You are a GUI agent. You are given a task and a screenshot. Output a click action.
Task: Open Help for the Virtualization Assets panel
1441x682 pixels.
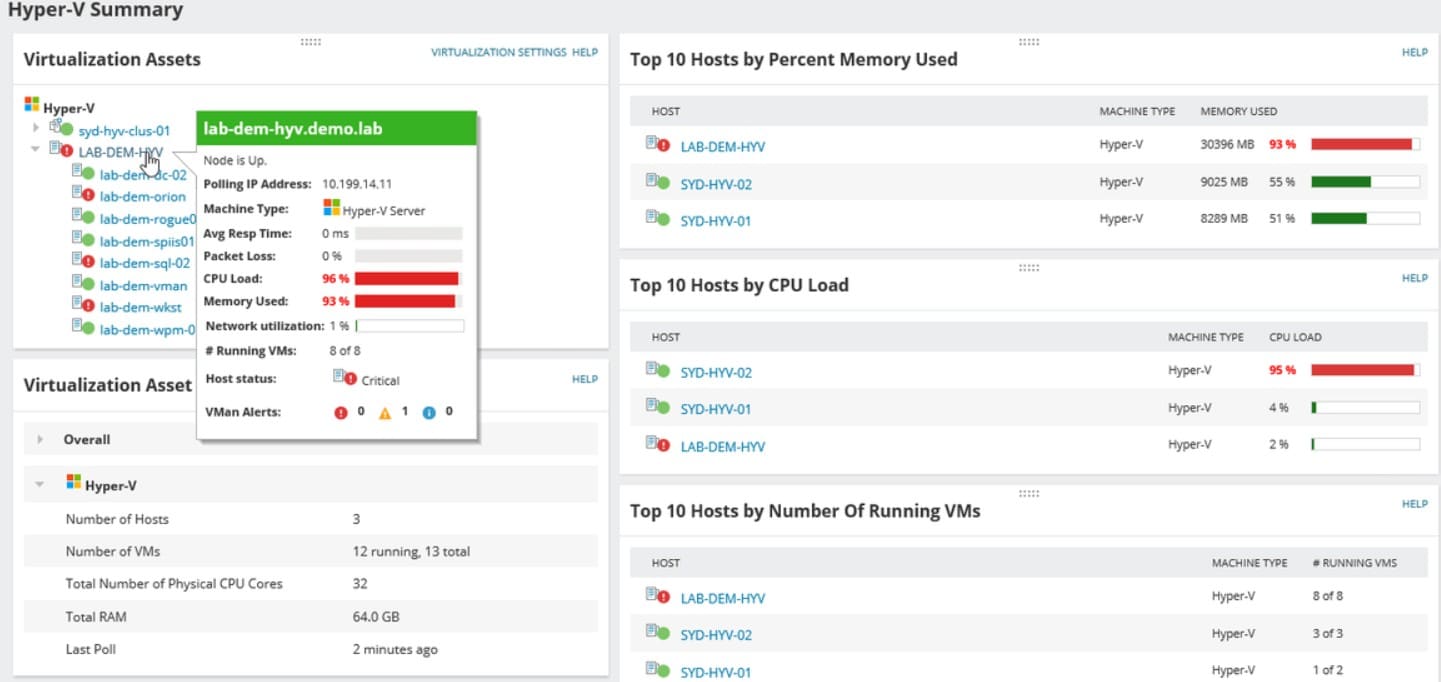pos(585,52)
